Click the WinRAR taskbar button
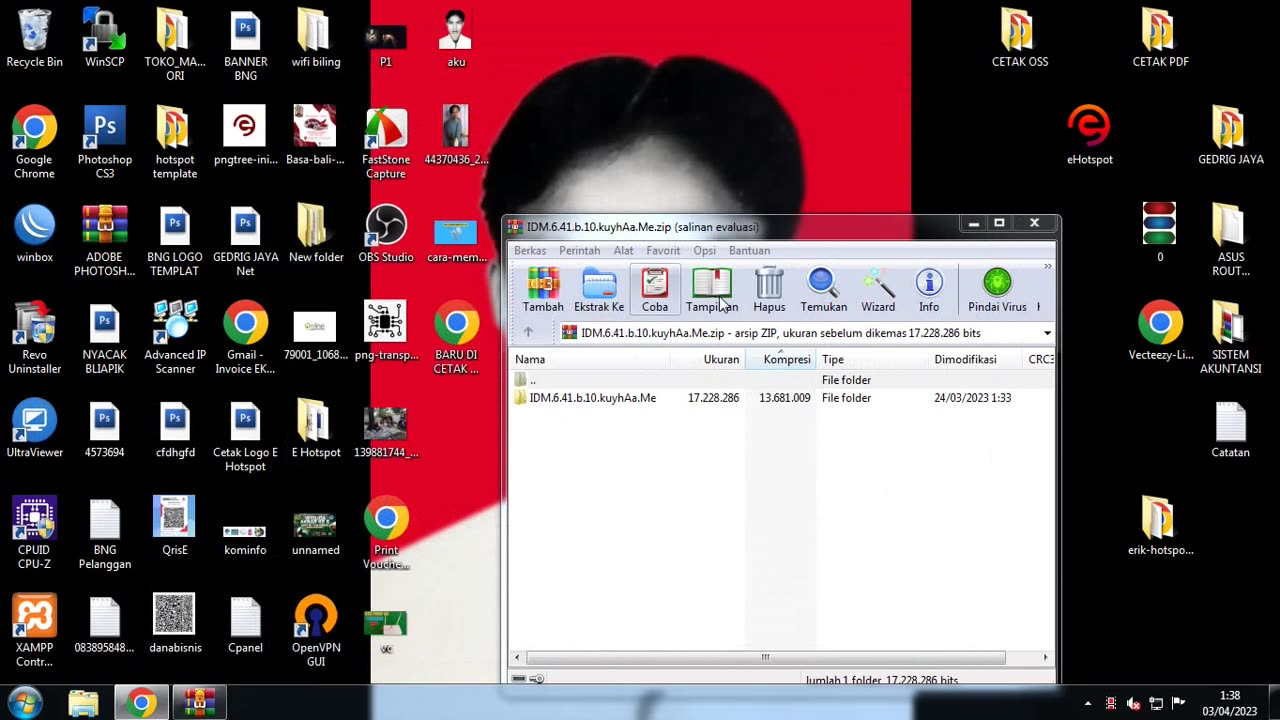Image resolution: width=1280 pixels, height=720 pixels. pyautogui.click(x=198, y=704)
